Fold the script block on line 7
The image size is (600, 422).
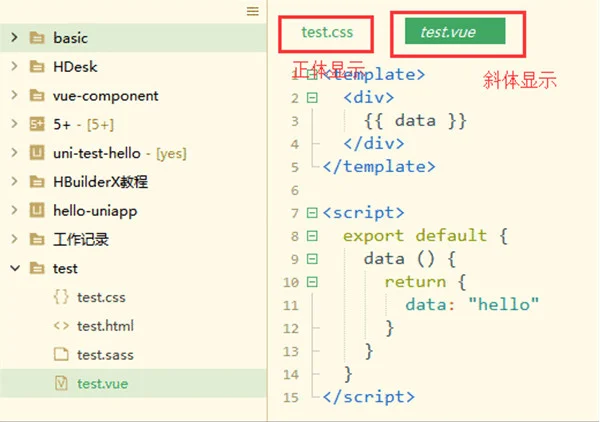(x=312, y=213)
